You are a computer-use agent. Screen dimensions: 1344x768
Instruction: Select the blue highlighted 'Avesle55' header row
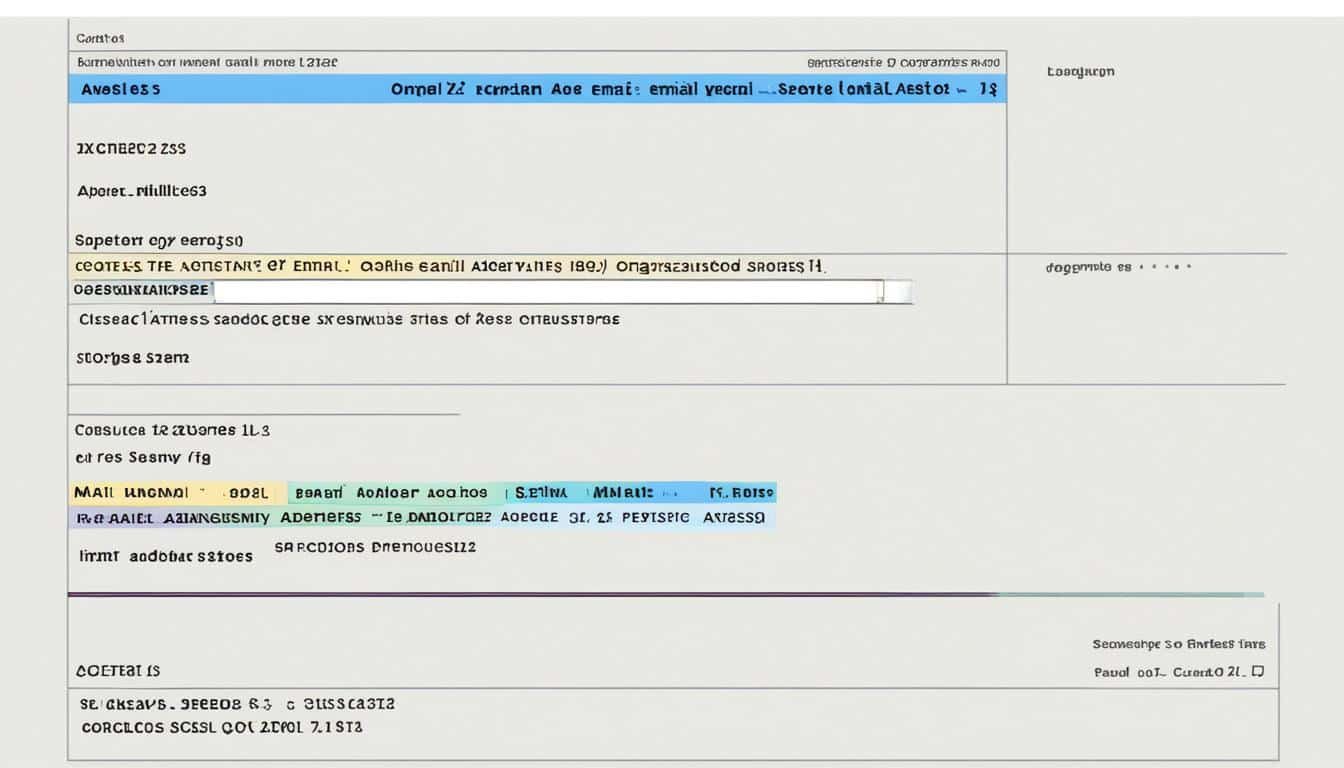(x=120, y=89)
